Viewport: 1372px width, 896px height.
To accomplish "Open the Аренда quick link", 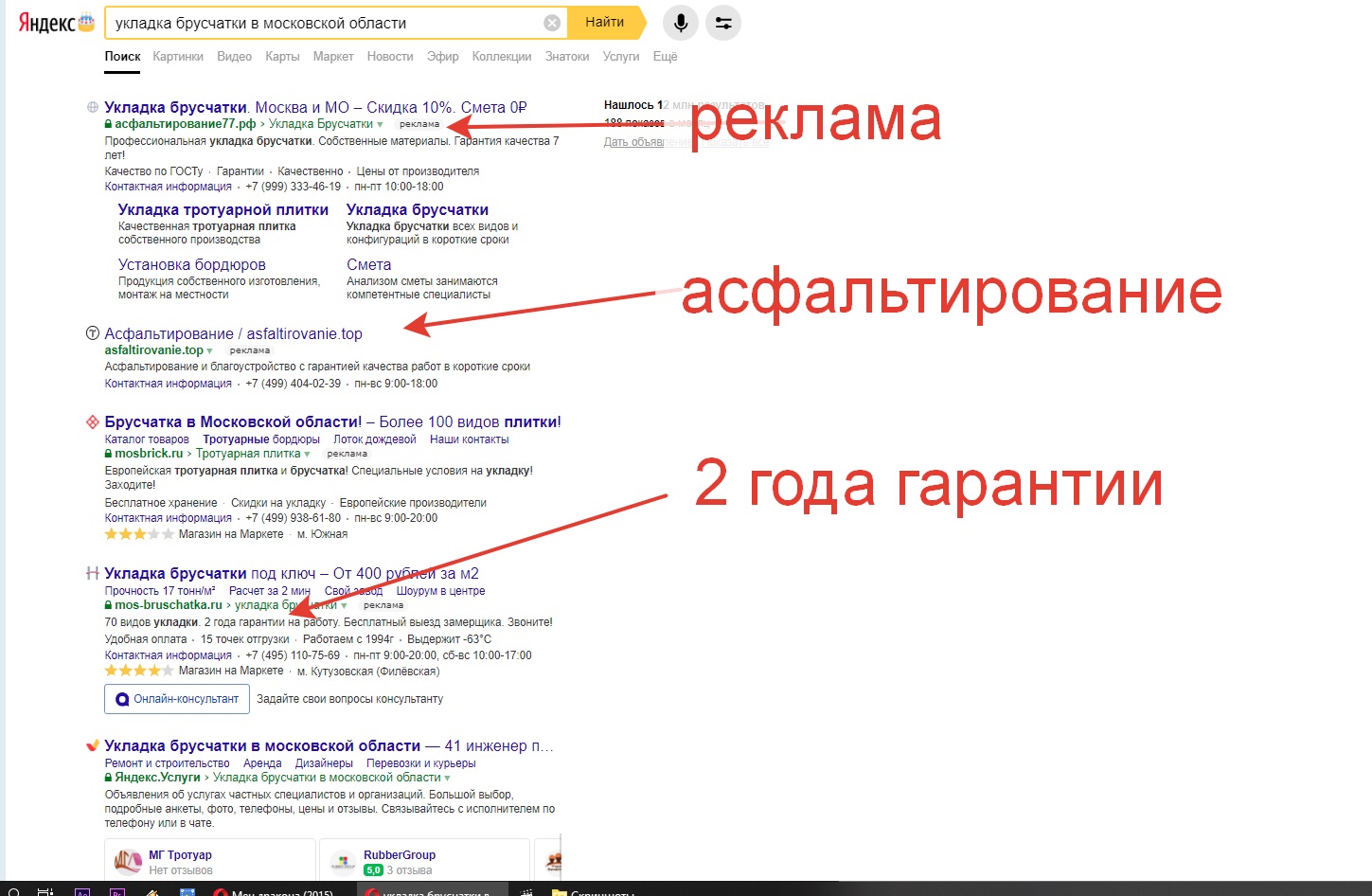I will (x=262, y=763).
